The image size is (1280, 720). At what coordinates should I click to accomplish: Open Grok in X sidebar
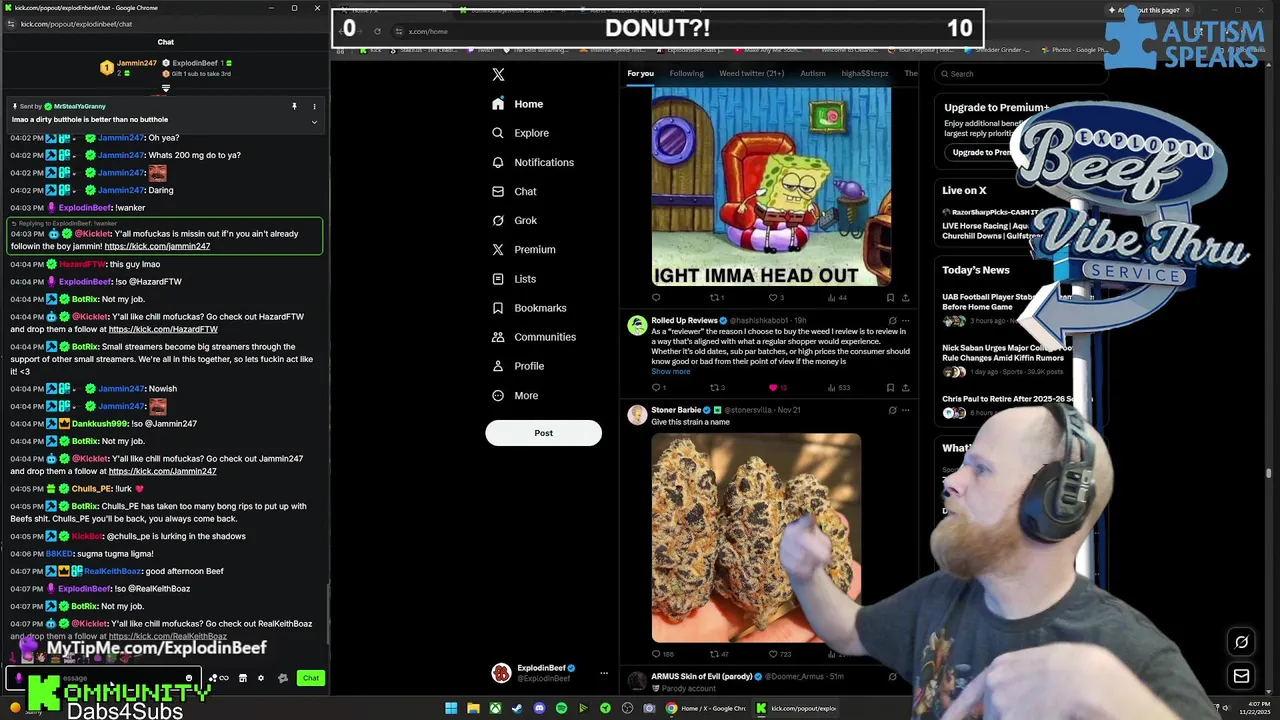(514, 220)
